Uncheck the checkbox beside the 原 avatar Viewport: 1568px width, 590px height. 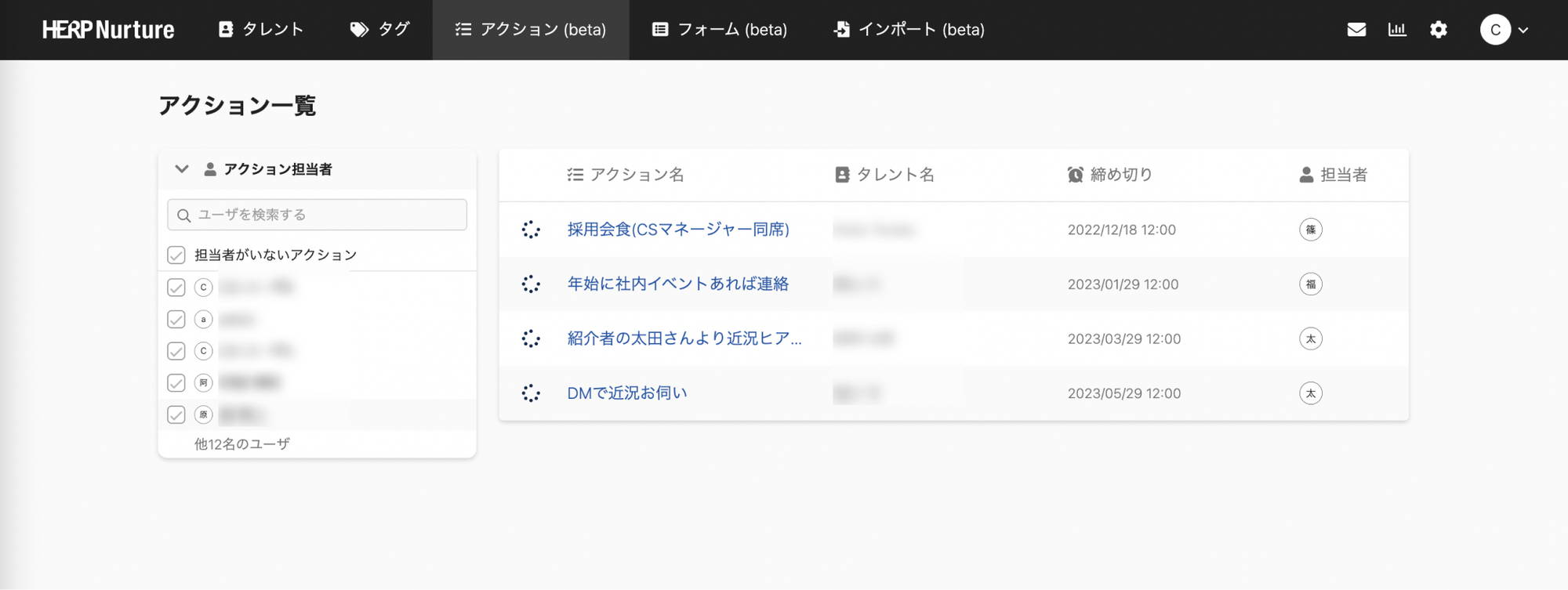pos(176,415)
